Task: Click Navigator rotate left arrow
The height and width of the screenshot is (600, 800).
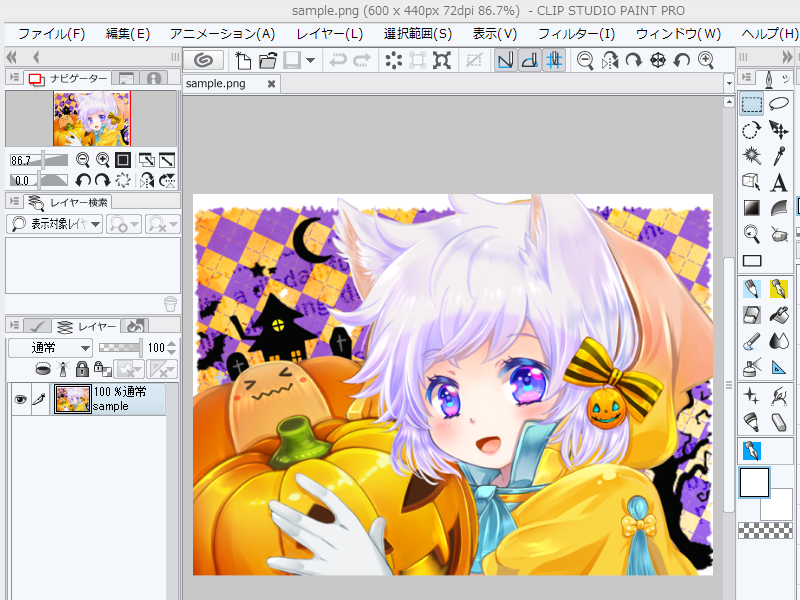Action: 83,180
